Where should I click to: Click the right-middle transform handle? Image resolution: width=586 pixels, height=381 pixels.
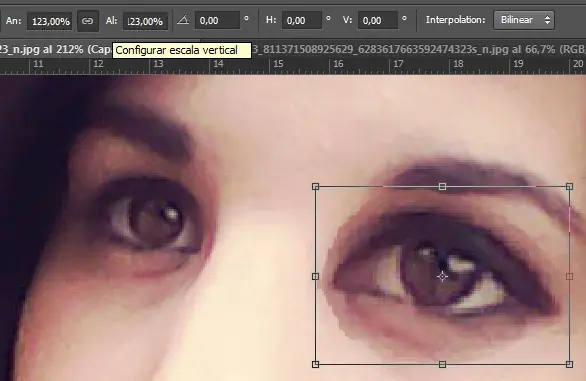pyautogui.click(x=569, y=276)
